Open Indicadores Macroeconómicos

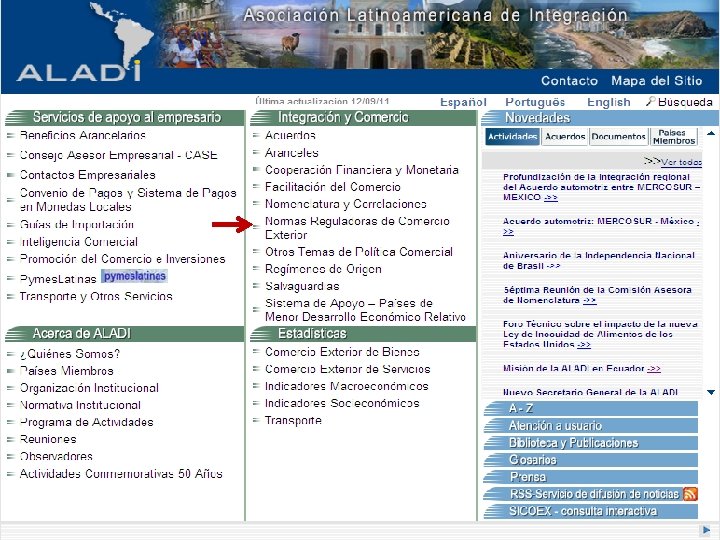click(x=347, y=386)
